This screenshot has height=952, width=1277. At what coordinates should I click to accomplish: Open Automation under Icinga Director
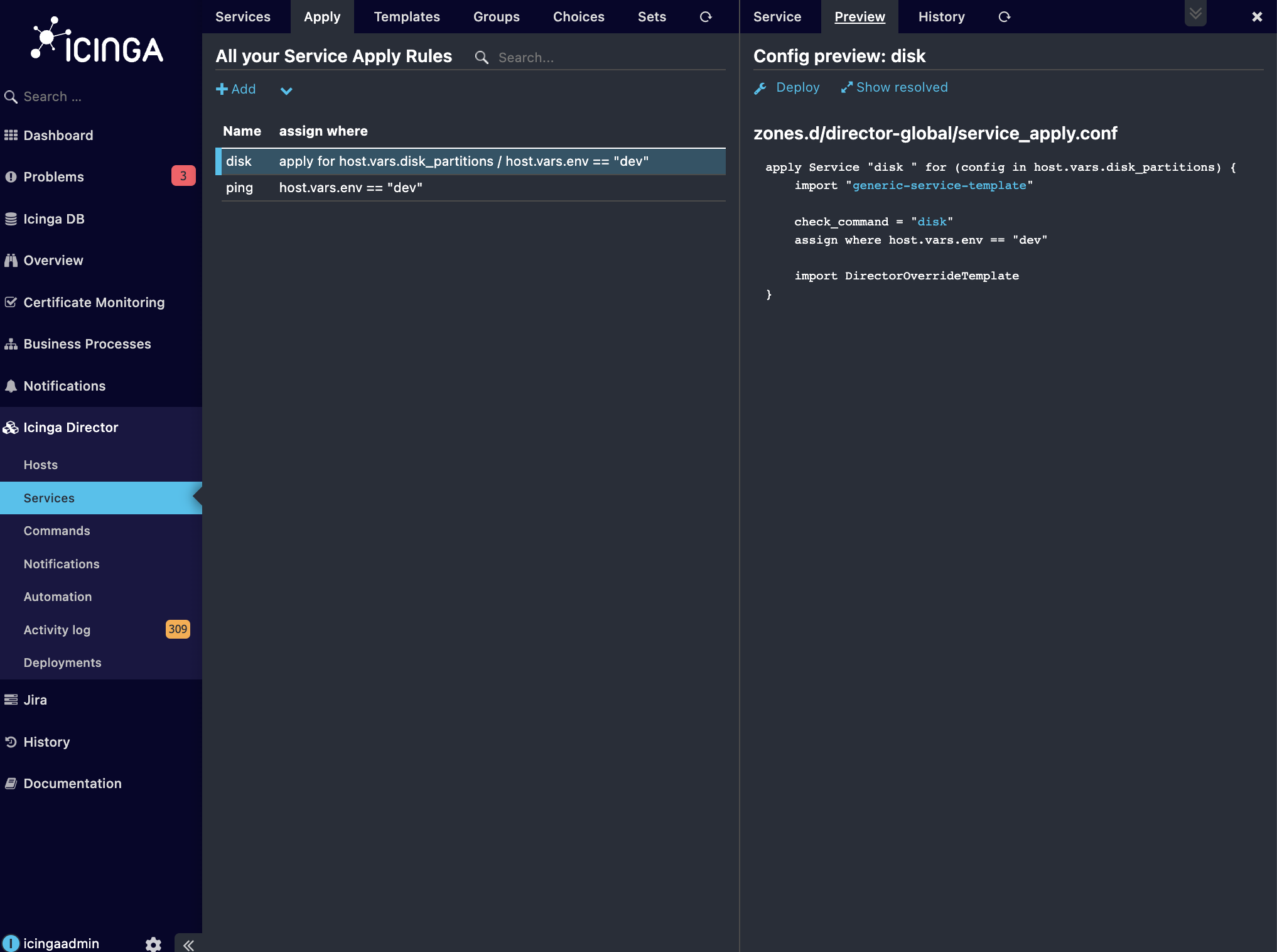point(58,597)
